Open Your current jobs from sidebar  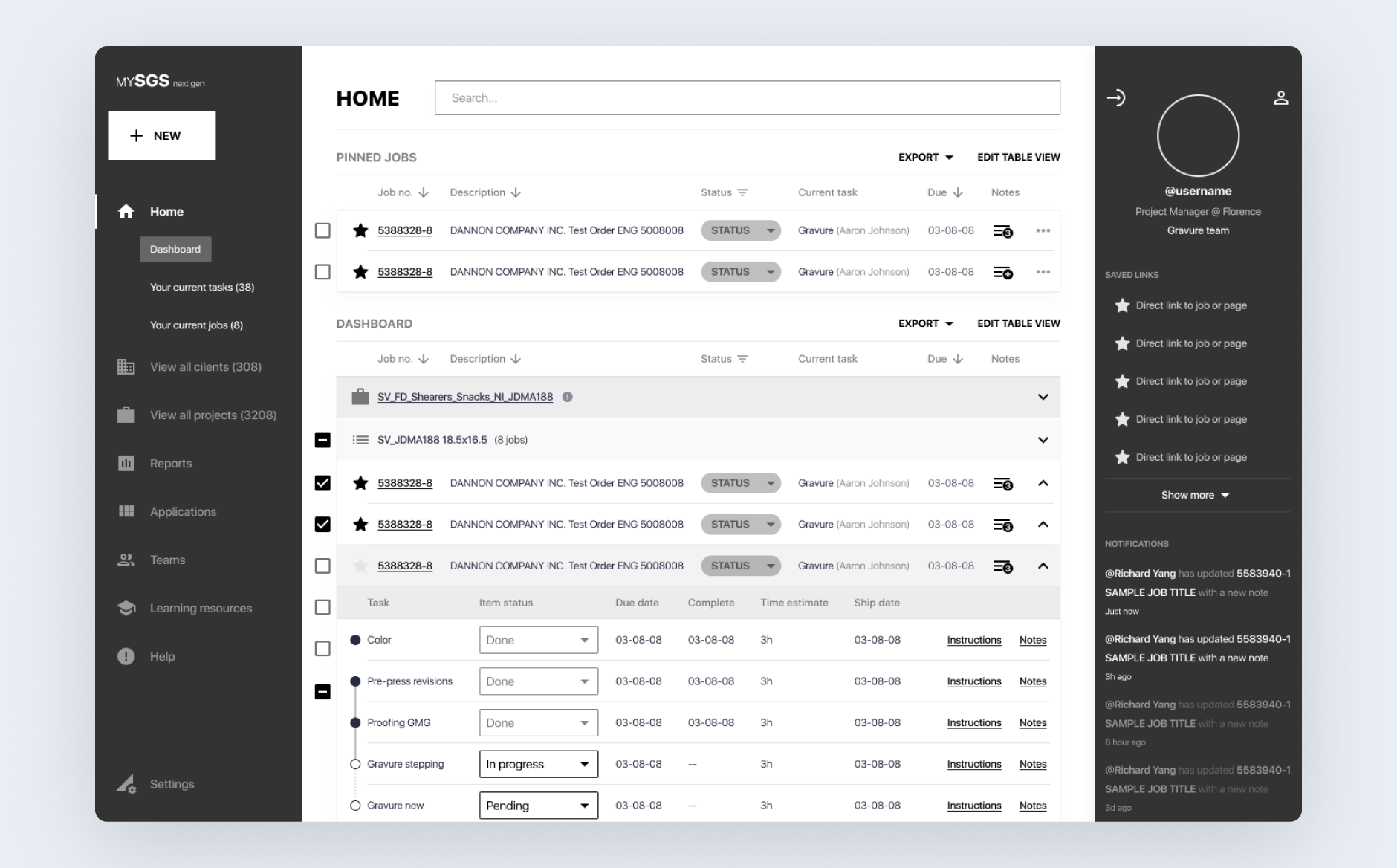click(195, 325)
